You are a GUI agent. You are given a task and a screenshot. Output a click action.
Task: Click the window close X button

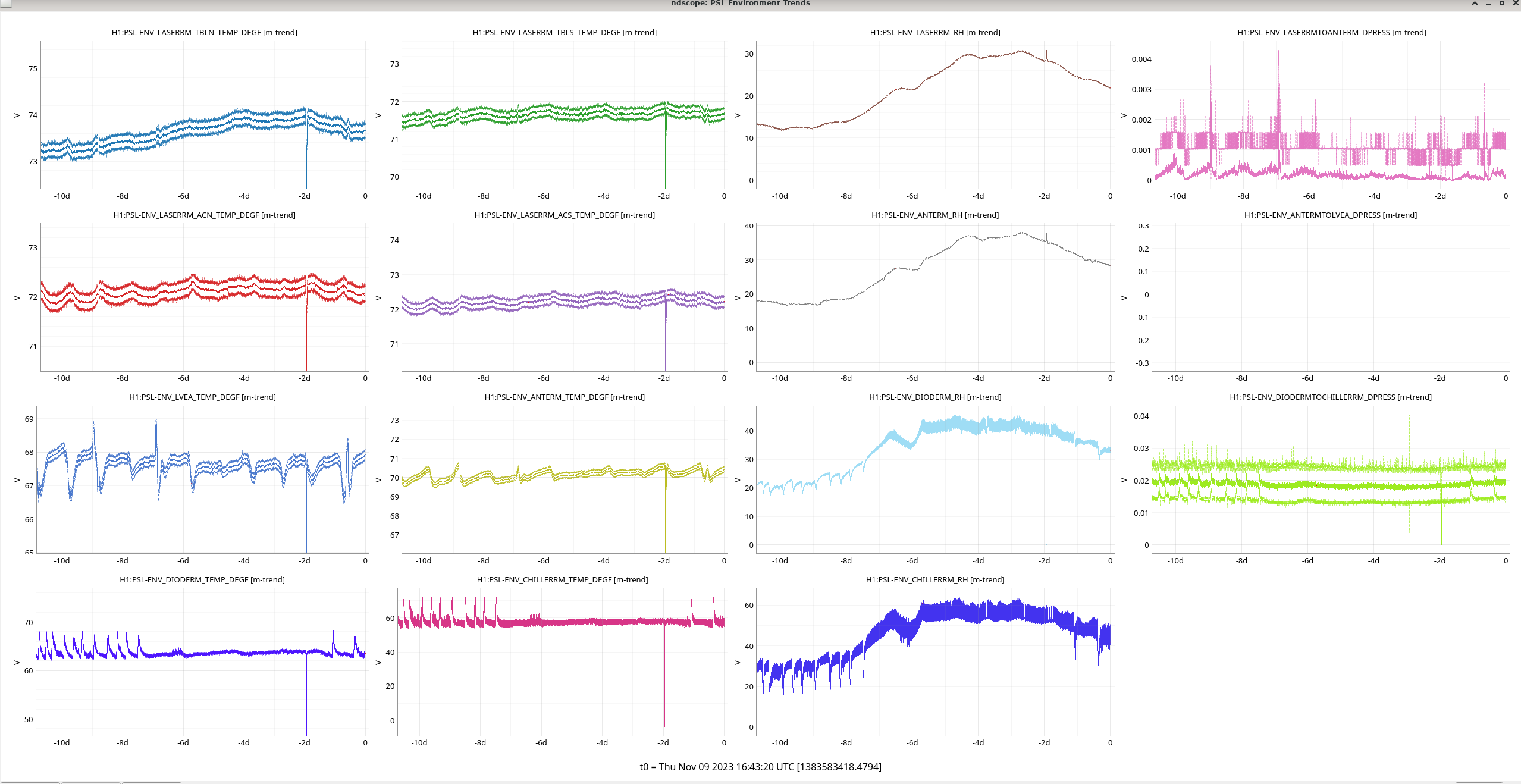pos(1515,3)
